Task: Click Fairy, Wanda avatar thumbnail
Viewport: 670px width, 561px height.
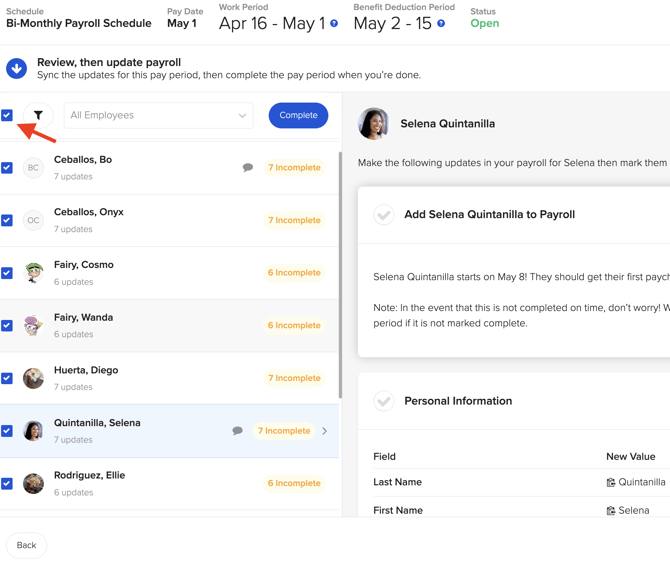Action: (x=34, y=325)
